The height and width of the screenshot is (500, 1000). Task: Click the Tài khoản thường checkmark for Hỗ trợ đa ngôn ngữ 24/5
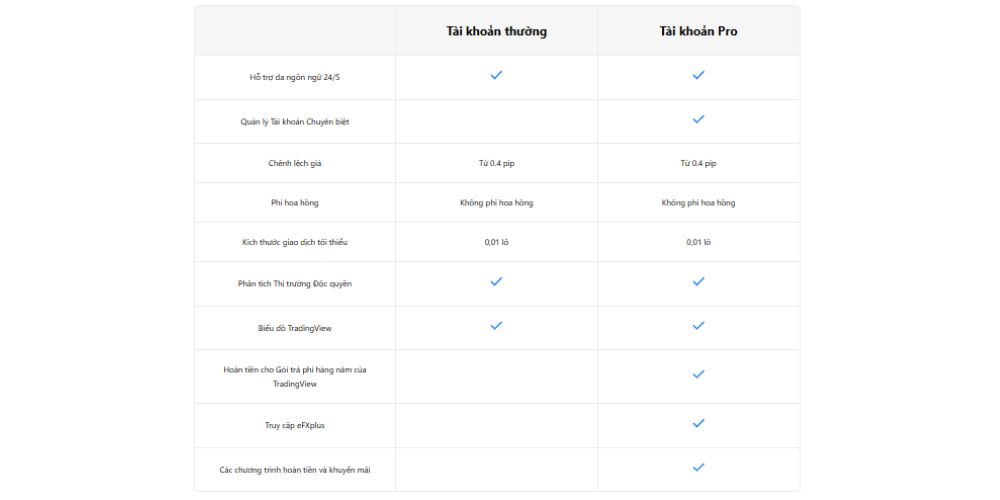[x=496, y=76]
